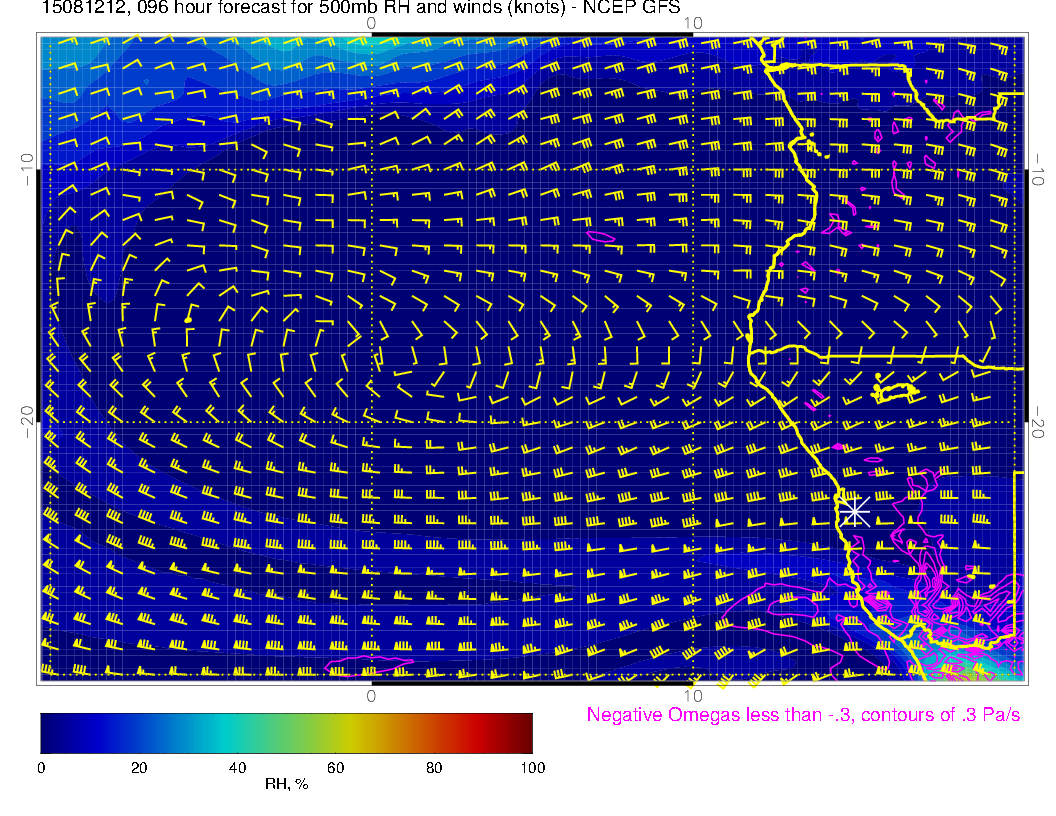Select the yellow-green region of the colorbar
Image resolution: width=1056 pixels, height=816 pixels.
(x=335, y=733)
